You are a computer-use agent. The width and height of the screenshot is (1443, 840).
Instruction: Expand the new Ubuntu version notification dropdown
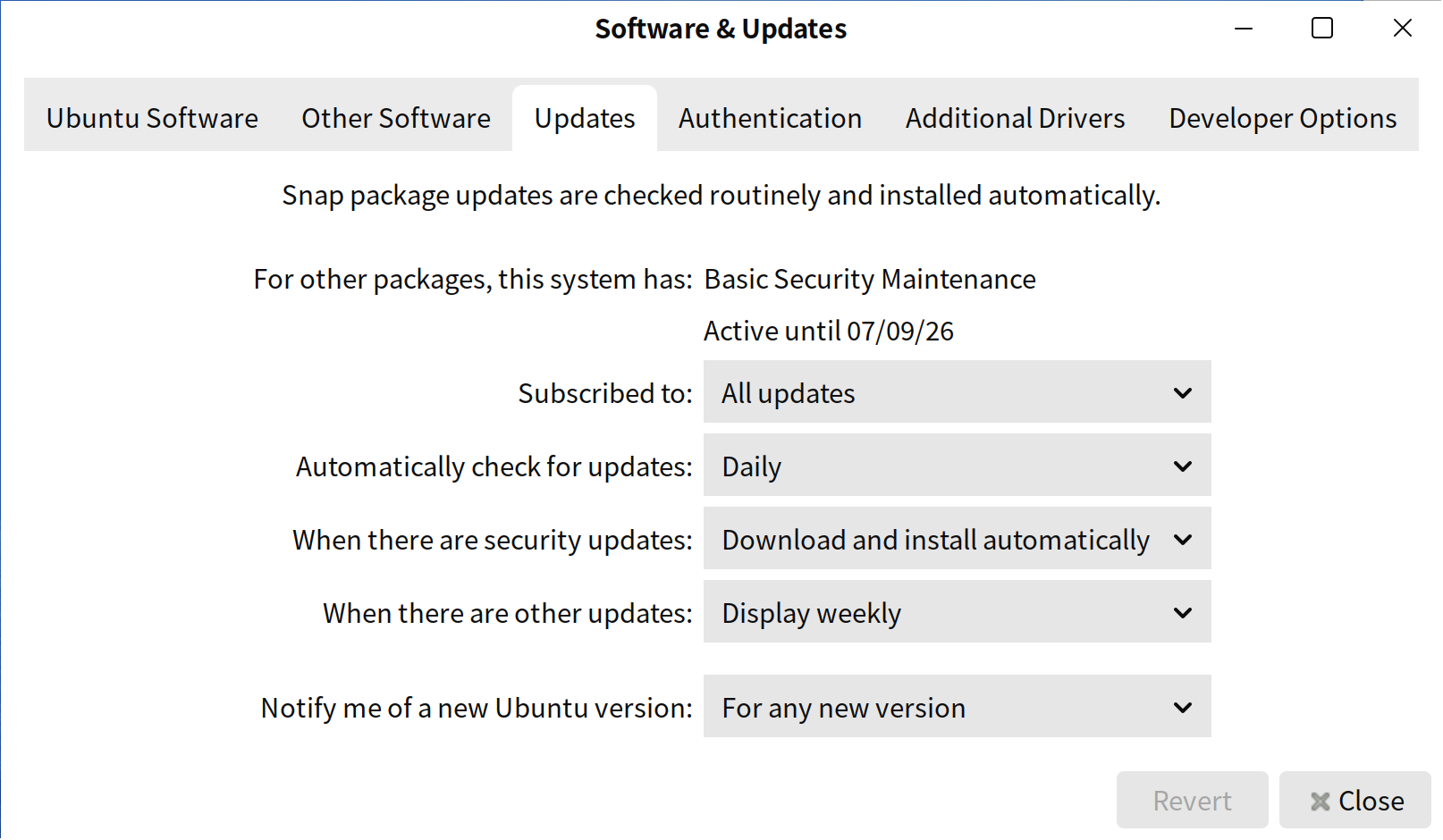[x=956, y=707]
